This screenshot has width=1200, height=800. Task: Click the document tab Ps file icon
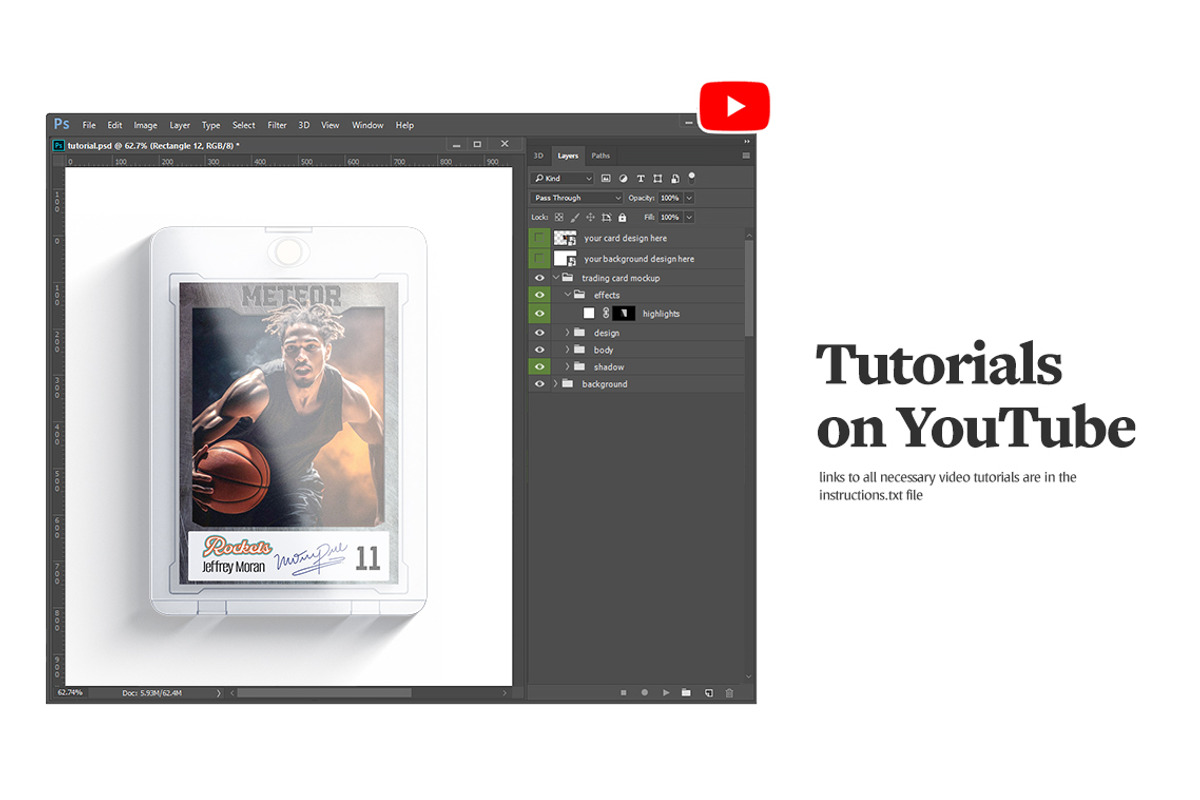(x=59, y=145)
